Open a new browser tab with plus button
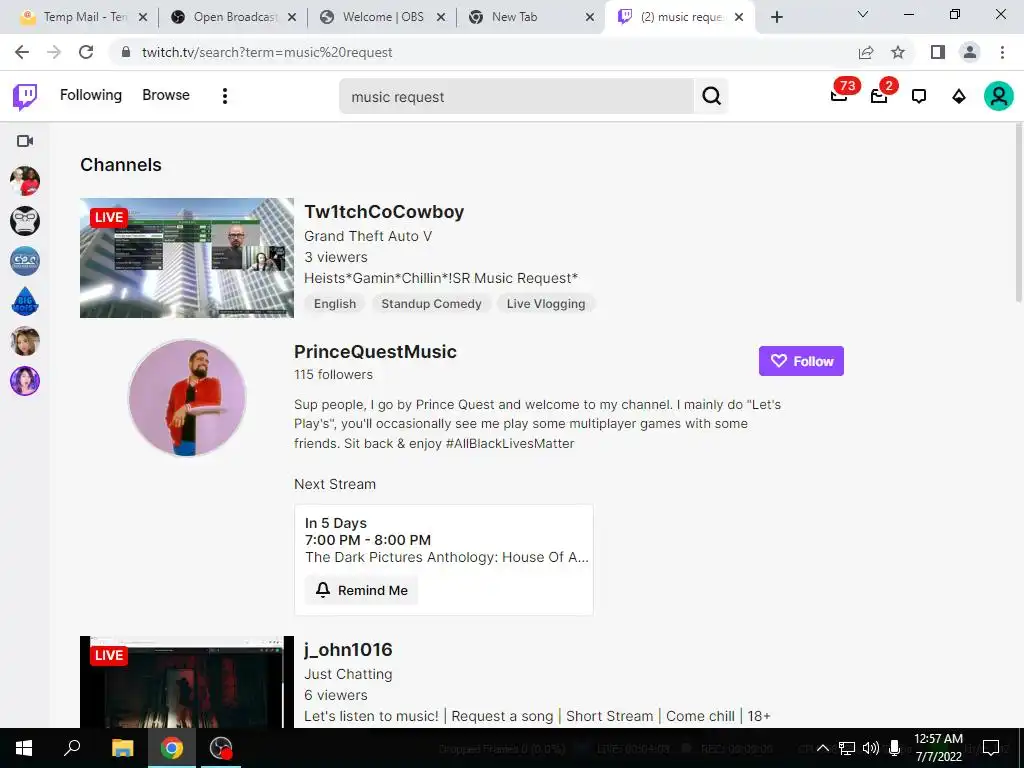Viewport: 1024px width, 768px height. (776, 17)
